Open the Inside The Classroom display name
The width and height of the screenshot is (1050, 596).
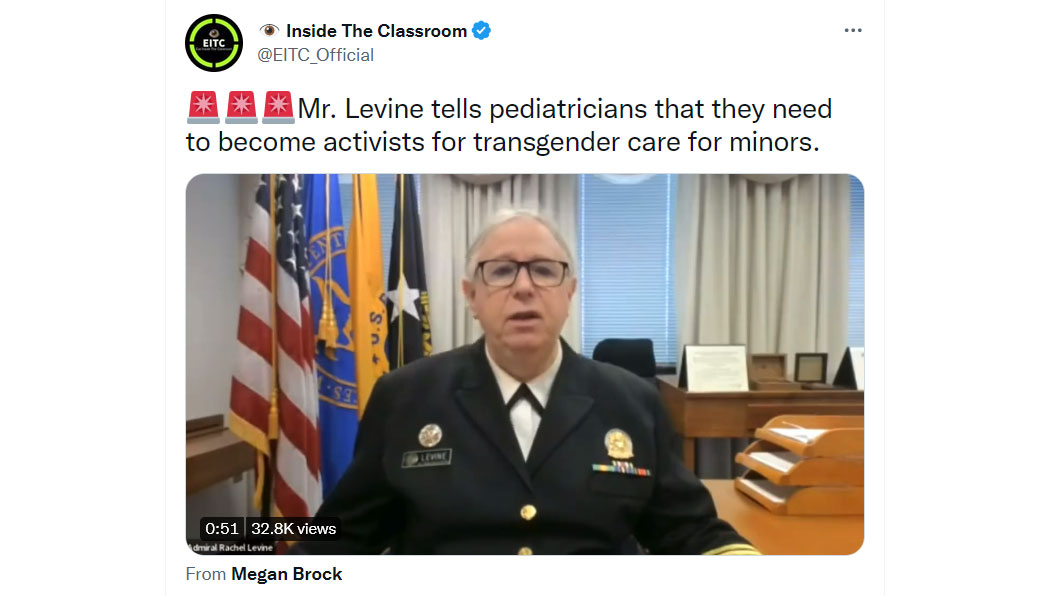tap(376, 31)
